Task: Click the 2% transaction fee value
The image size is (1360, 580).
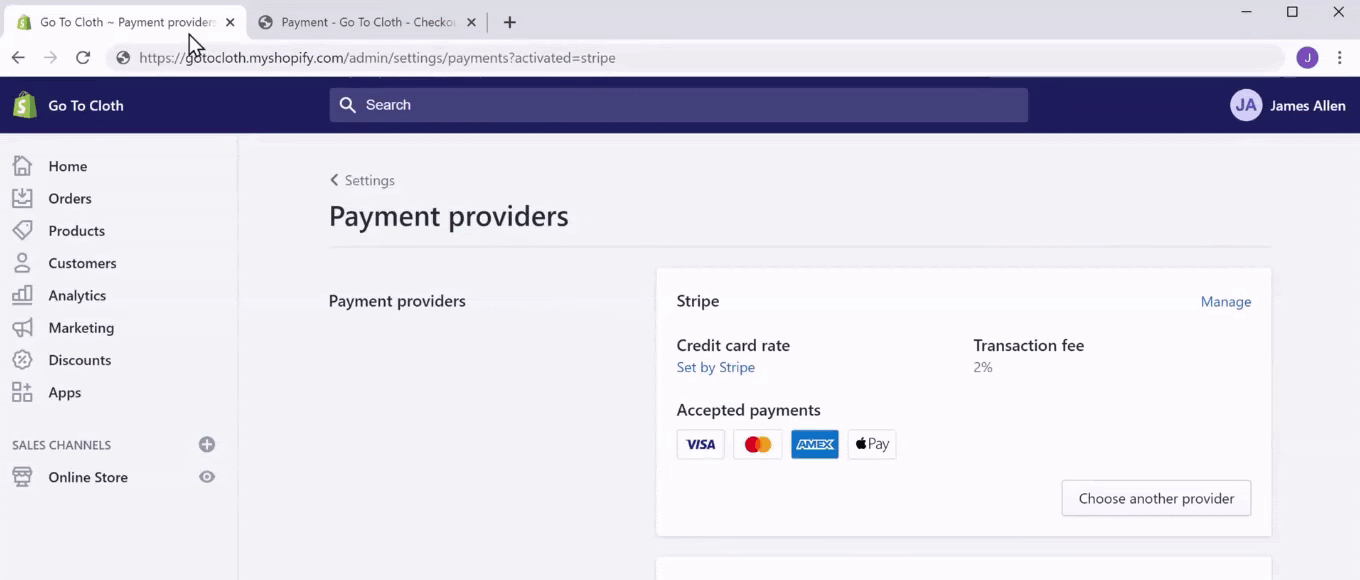Action: (983, 367)
